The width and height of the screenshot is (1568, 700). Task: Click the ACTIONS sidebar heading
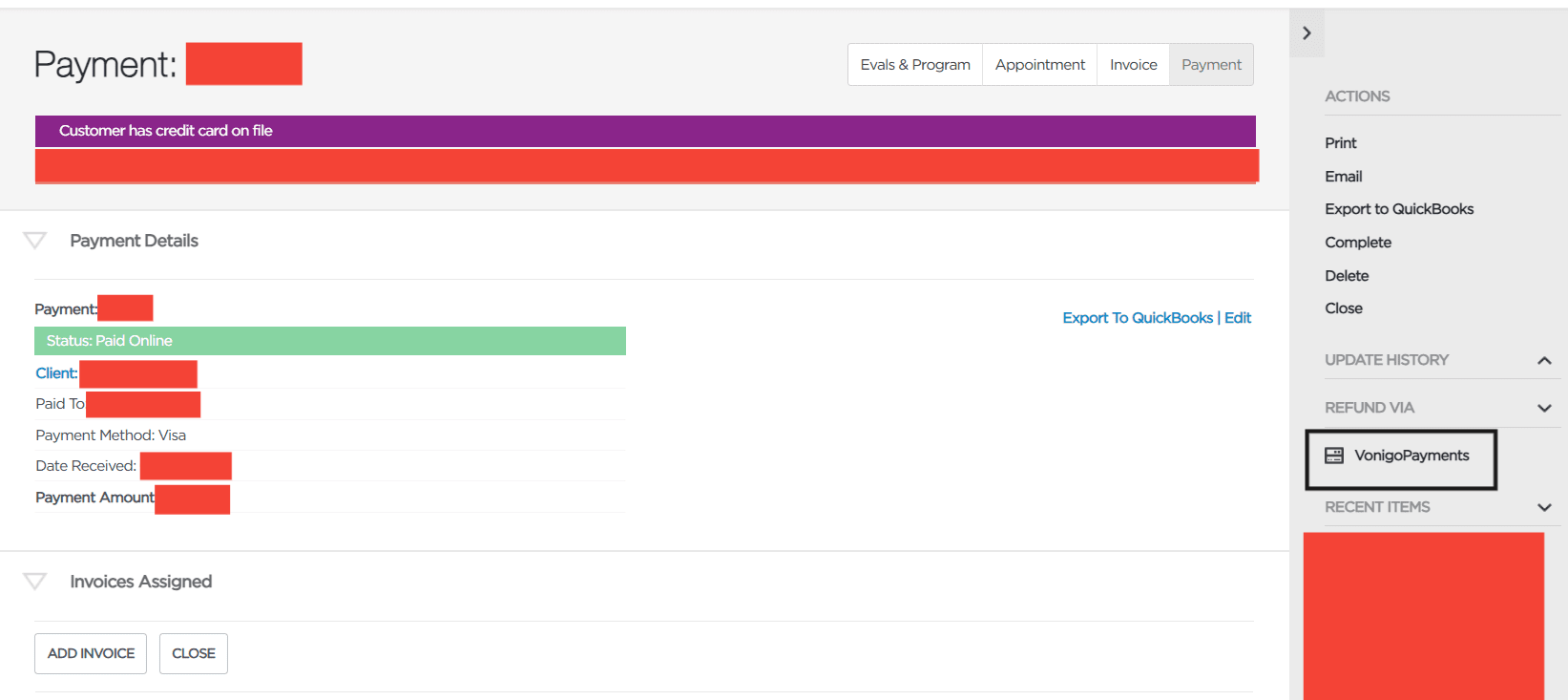pyautogui.click(x=1357, y=96)
